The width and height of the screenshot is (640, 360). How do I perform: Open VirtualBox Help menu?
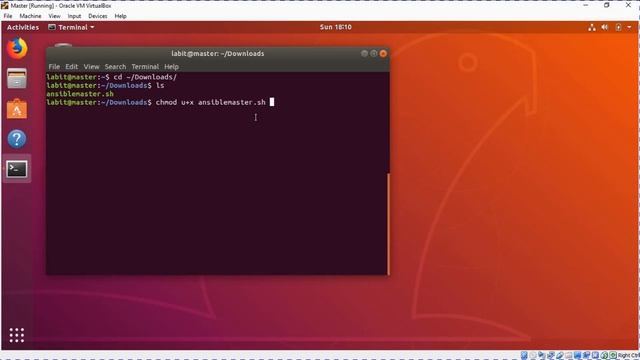pos(120,16)
